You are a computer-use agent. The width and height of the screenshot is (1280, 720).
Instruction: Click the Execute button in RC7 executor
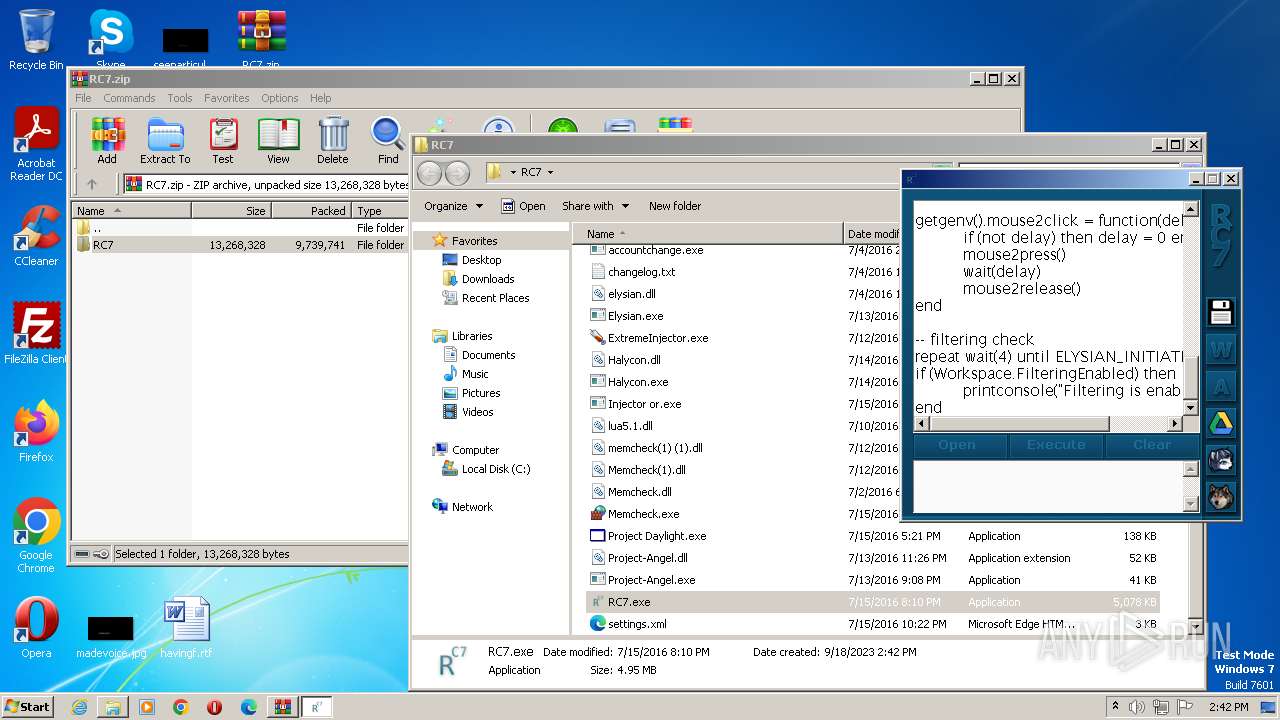[1056, 445]
